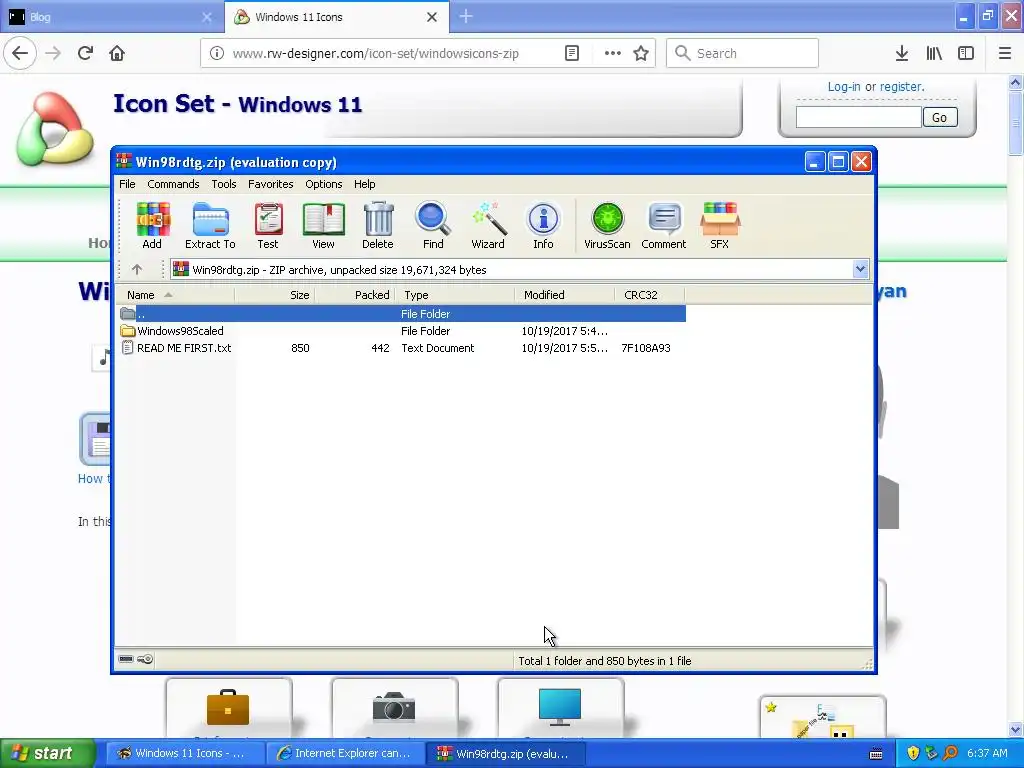Open Firefox downloads arrow
This screenshot has height=768, width=1024.
click(902, 54)
